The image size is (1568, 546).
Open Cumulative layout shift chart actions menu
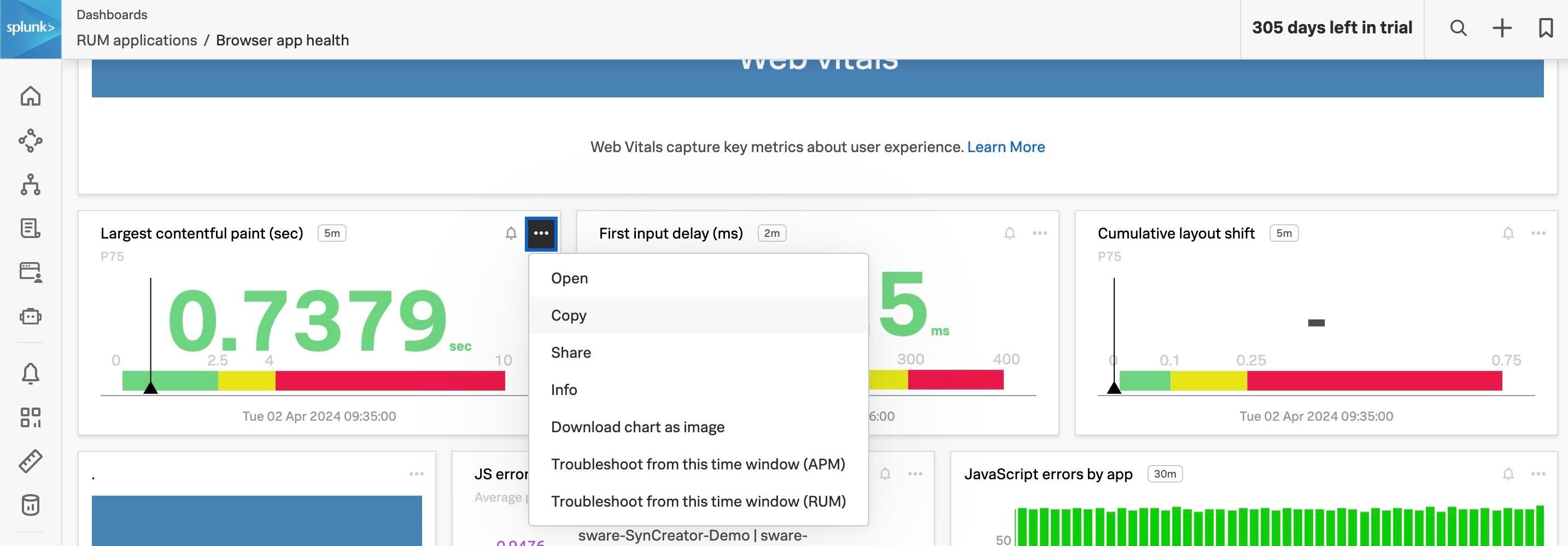pos(1538,234)
